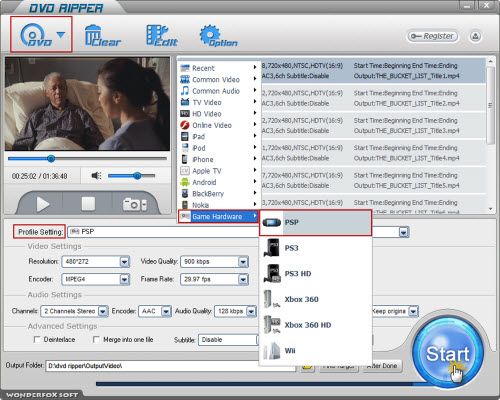This screenshot has width=500, height=400.
Task: Select BlackBerry in the profile menu
Action: pos(218,193)
